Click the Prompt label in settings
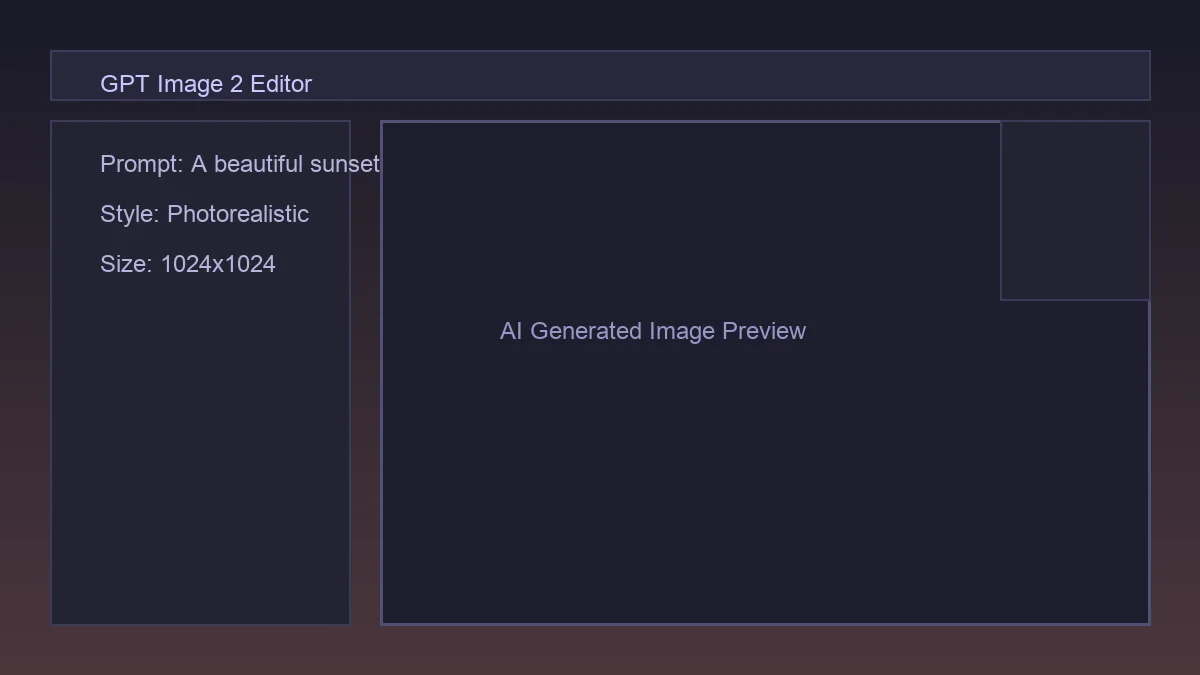 click(x=138, y=164)
